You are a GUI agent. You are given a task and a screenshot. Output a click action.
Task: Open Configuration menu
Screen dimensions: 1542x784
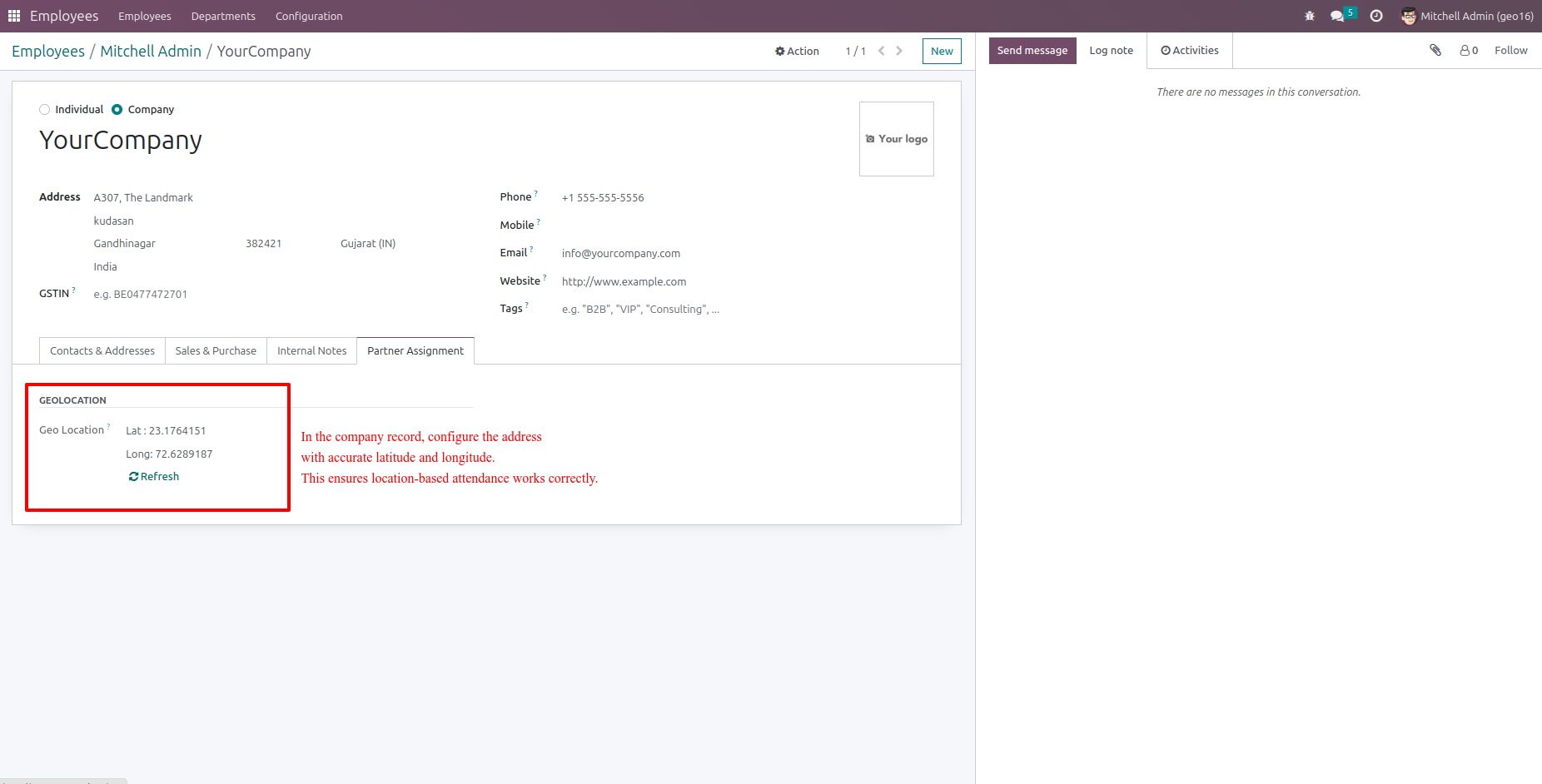[309, 16]
